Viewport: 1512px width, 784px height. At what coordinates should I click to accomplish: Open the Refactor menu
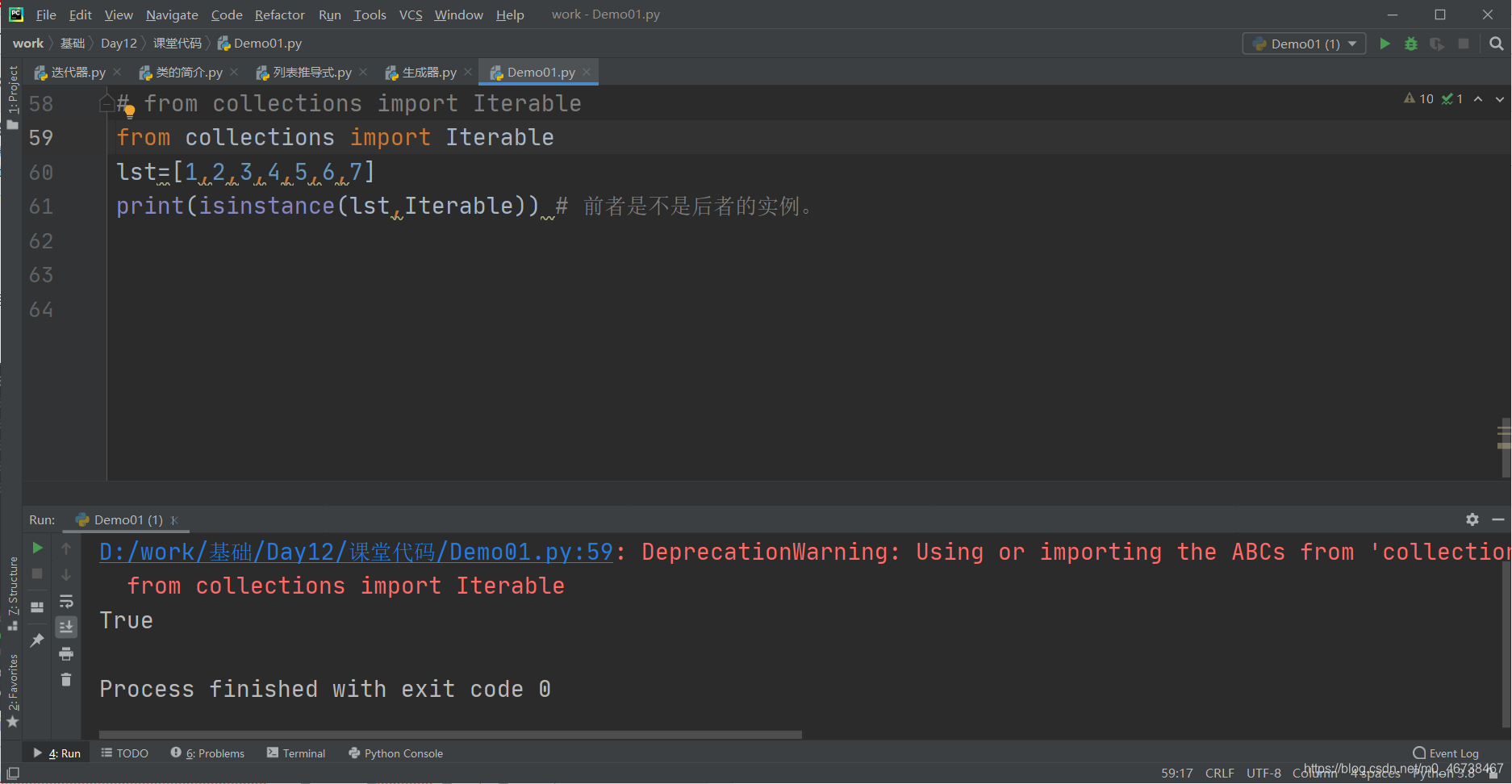(280, 15)
